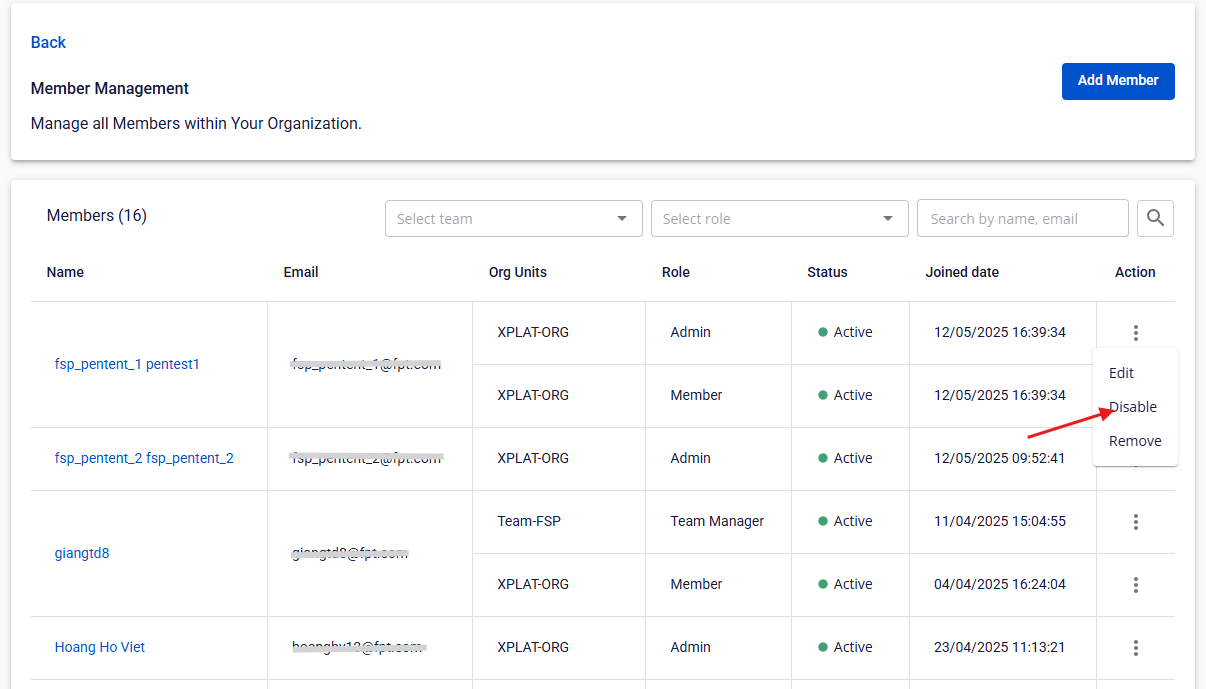Click joined date 12/05/2025 09:52:41
This screenshot has height=689, width=1206.
click(1000, 458)
